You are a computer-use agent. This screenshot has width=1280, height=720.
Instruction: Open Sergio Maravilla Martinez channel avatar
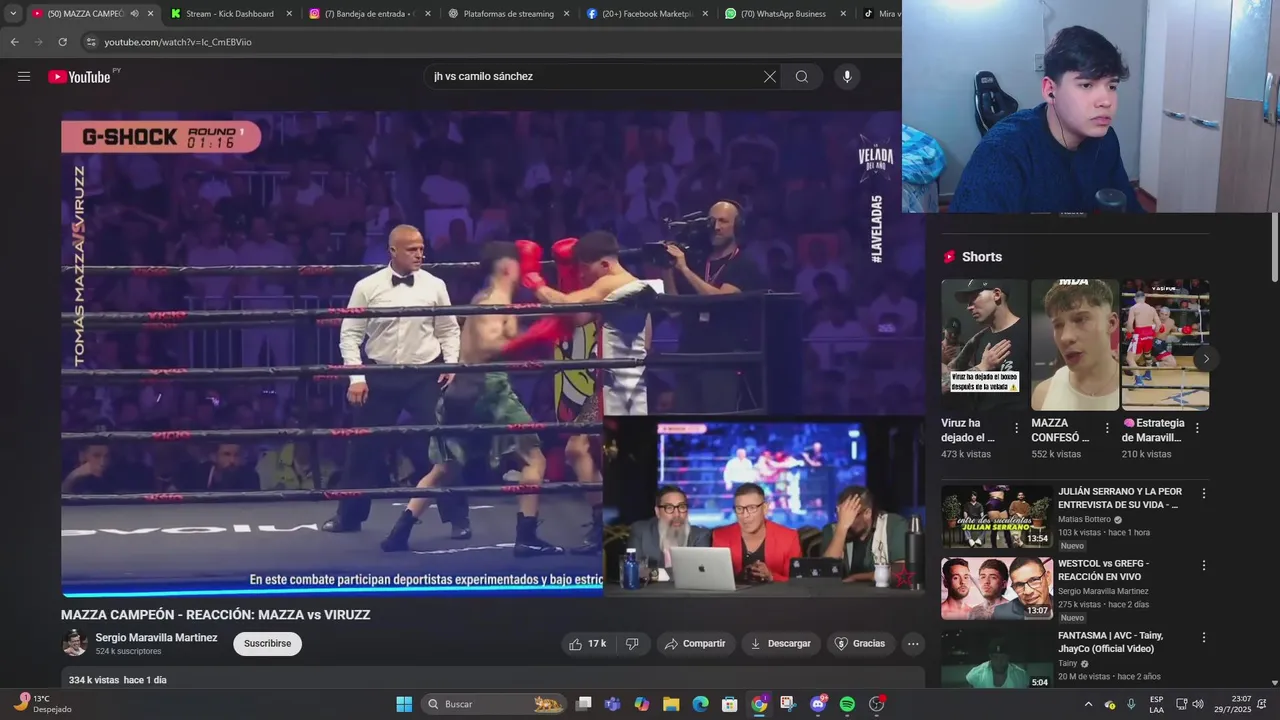pyautogui.click(x=75, y=643)
